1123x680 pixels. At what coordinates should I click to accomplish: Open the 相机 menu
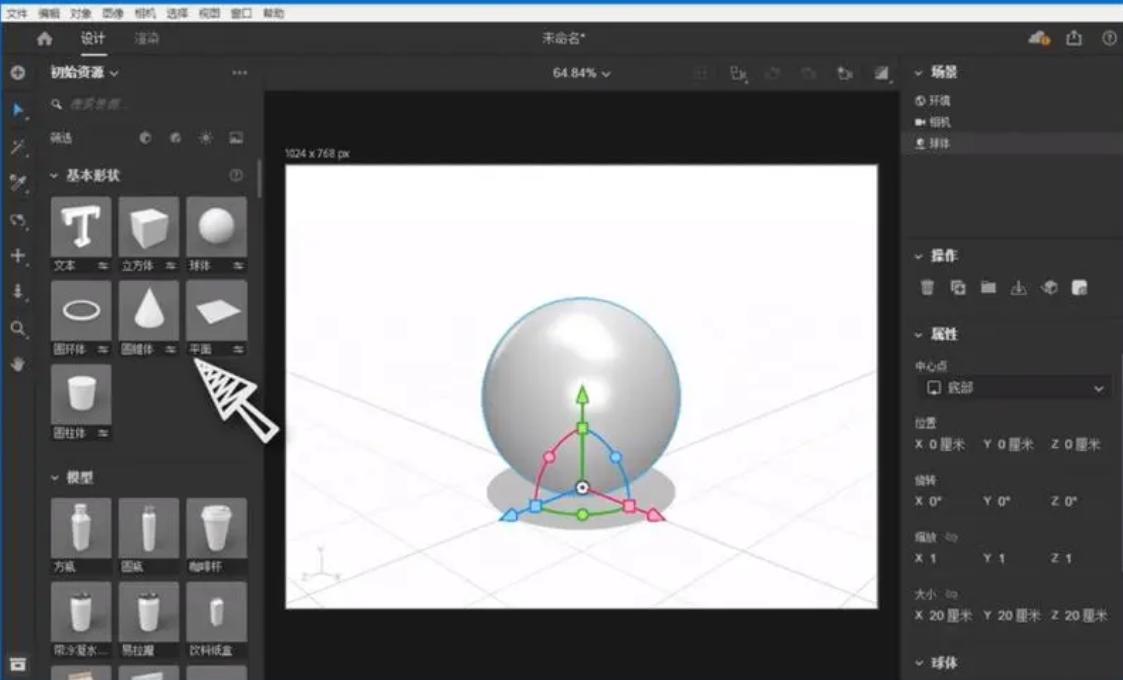[145, 14]
